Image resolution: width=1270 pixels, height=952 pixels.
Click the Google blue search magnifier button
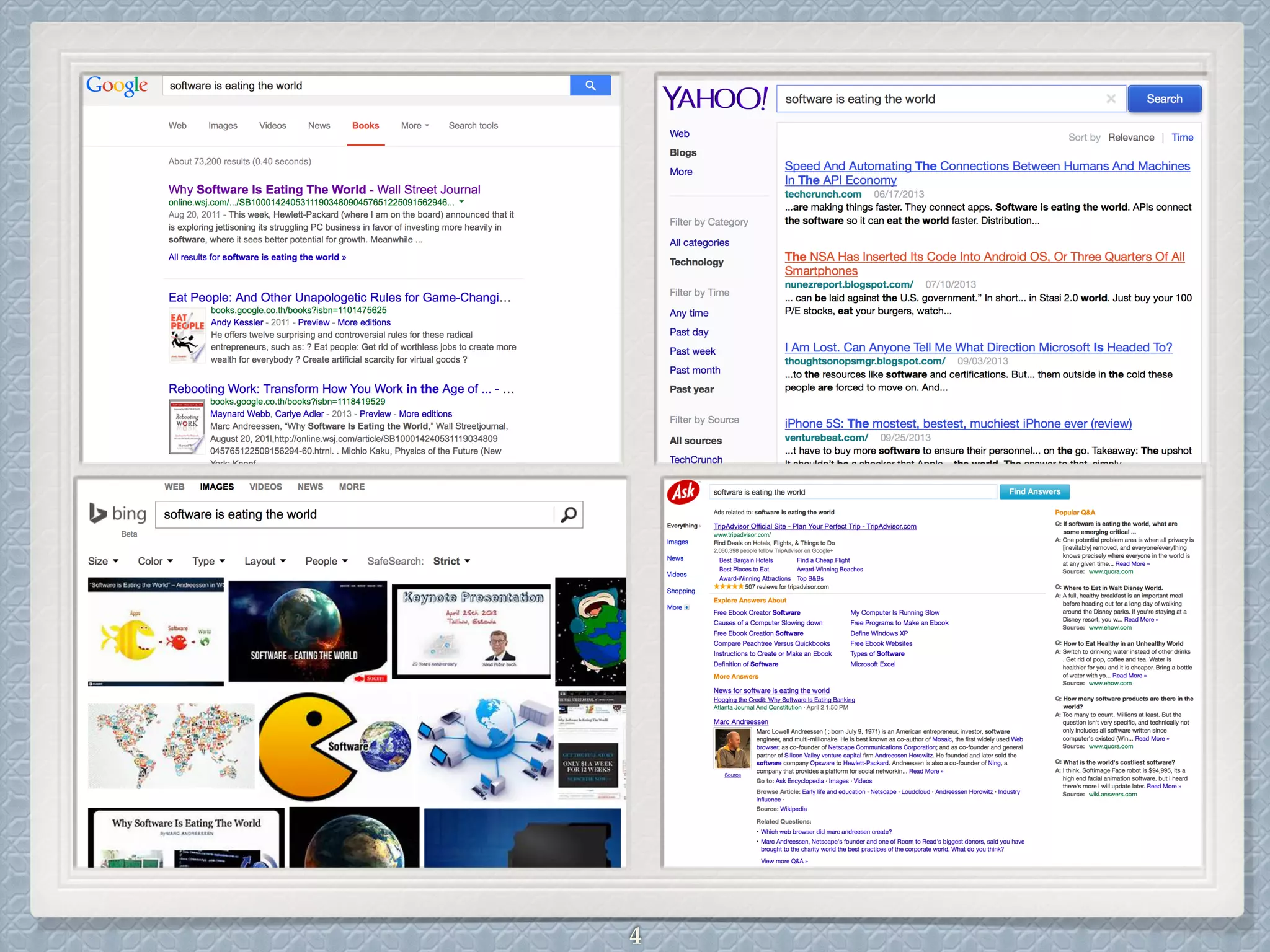coord(590,86)
